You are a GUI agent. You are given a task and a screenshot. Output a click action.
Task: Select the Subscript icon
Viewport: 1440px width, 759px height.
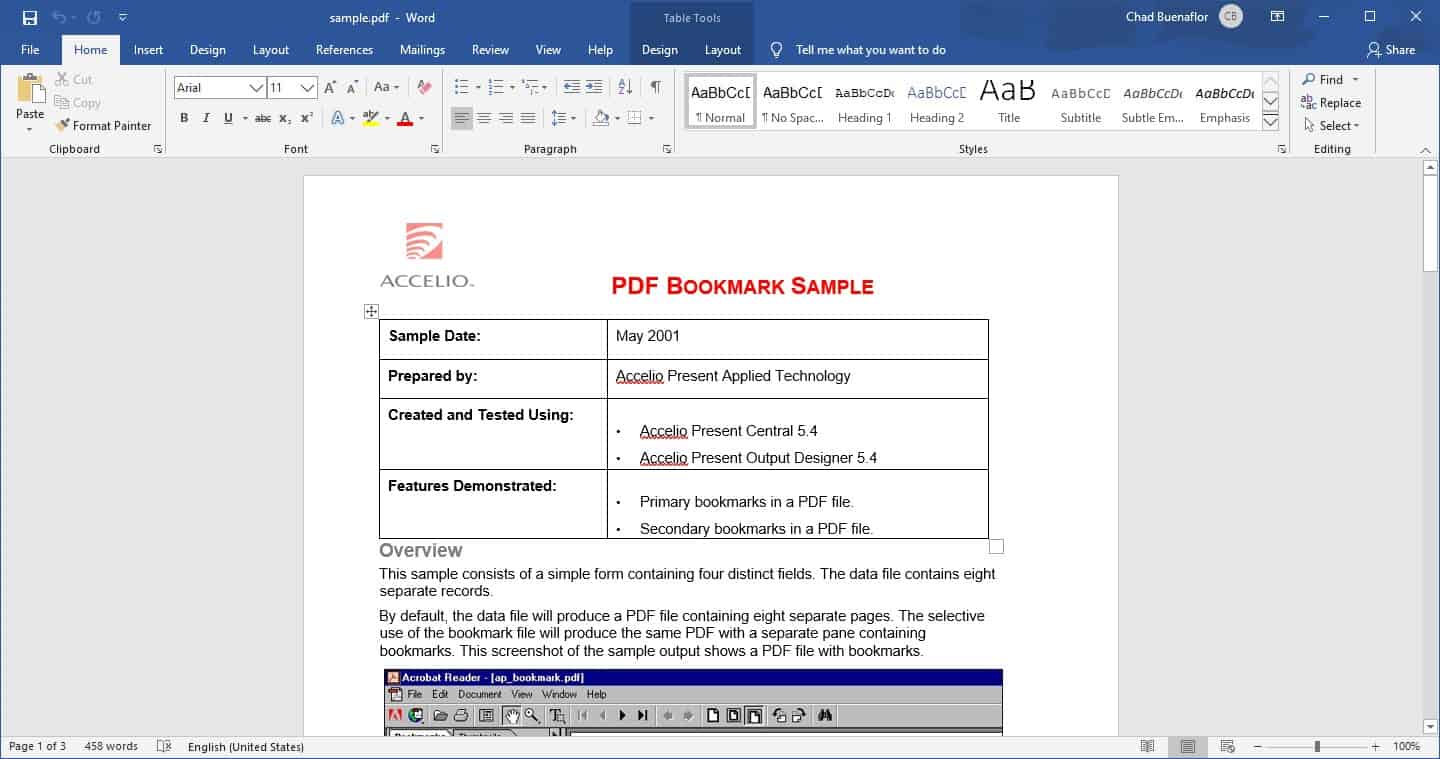coord(285,117)
